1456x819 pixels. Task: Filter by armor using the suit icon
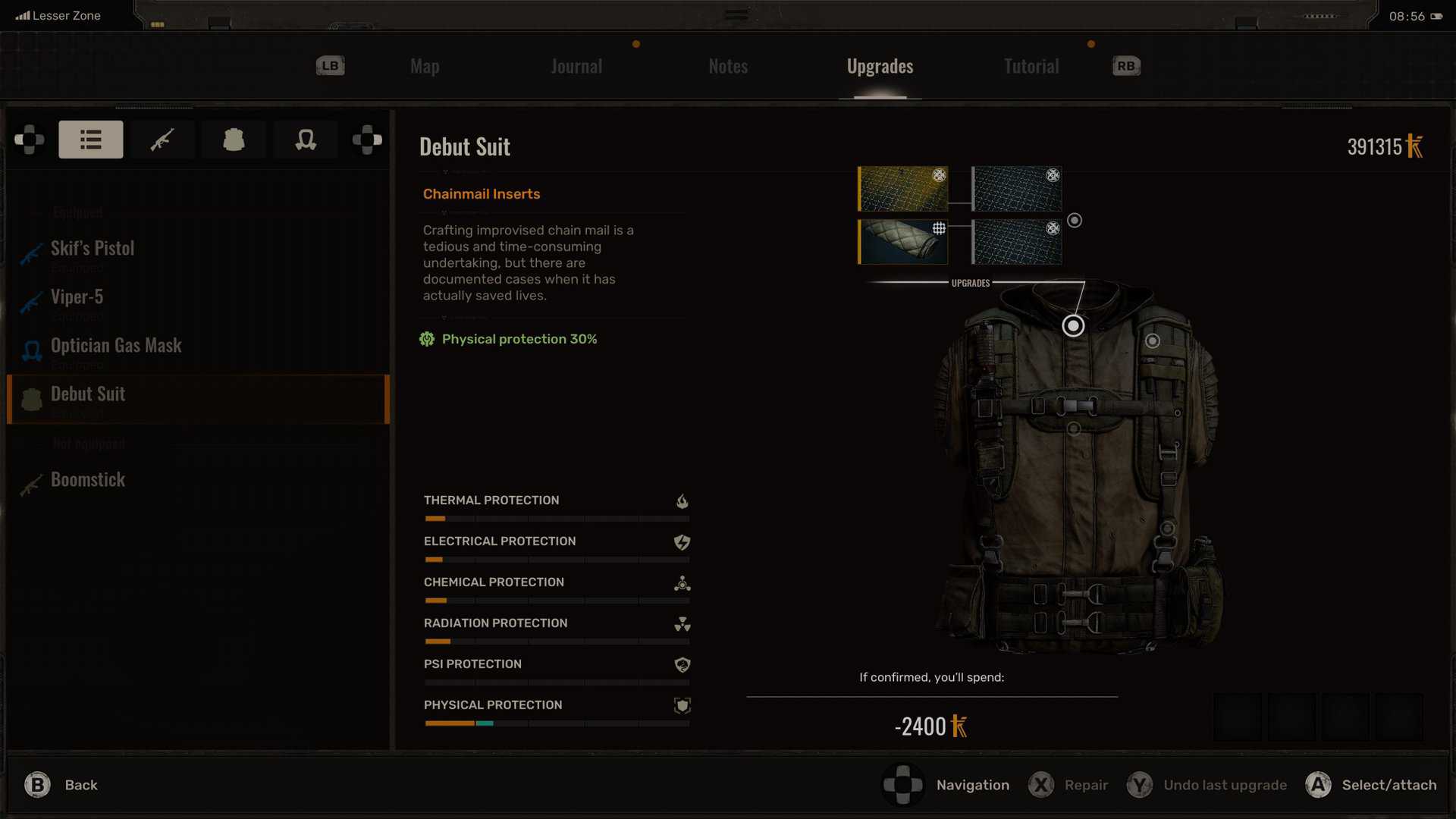coord(234,140)
